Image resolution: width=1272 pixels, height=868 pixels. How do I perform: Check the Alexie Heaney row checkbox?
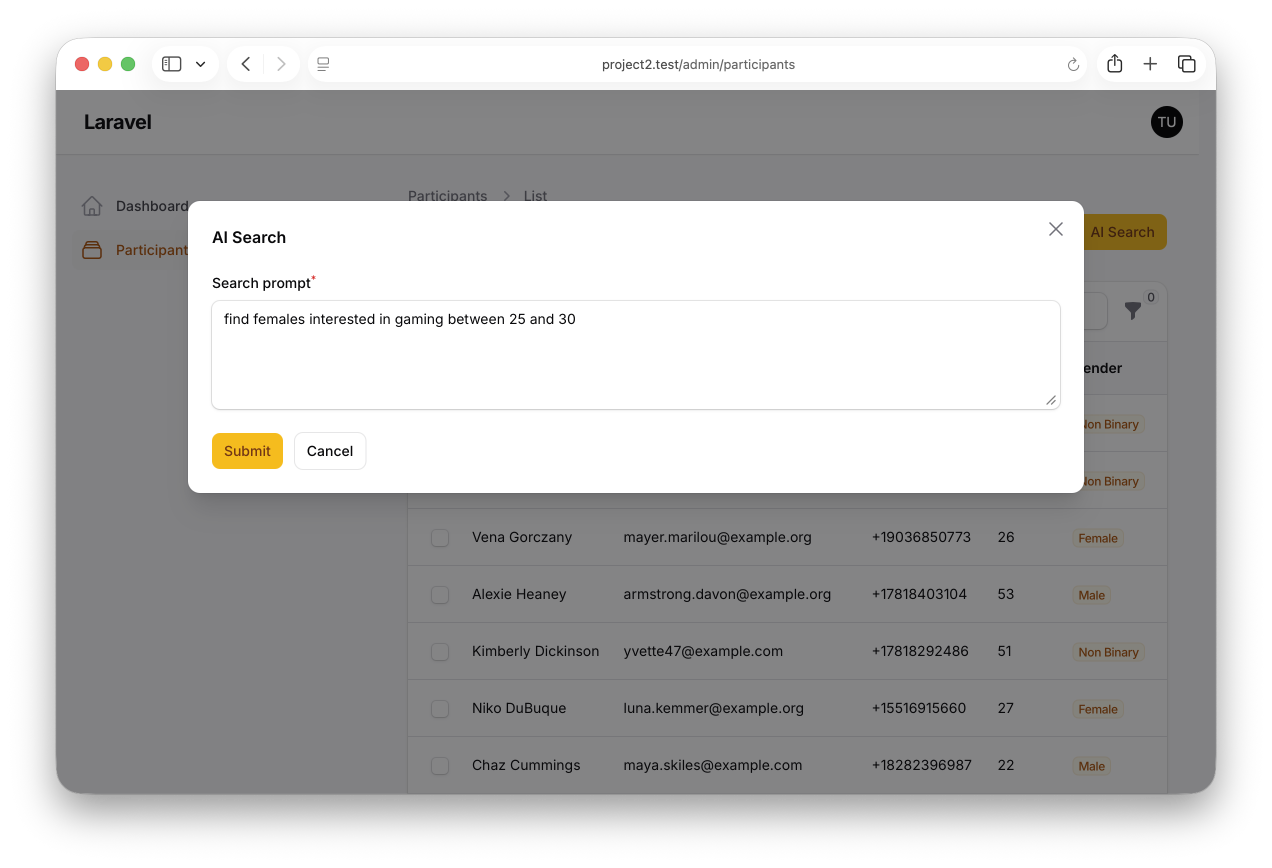[x=440, y=595]
